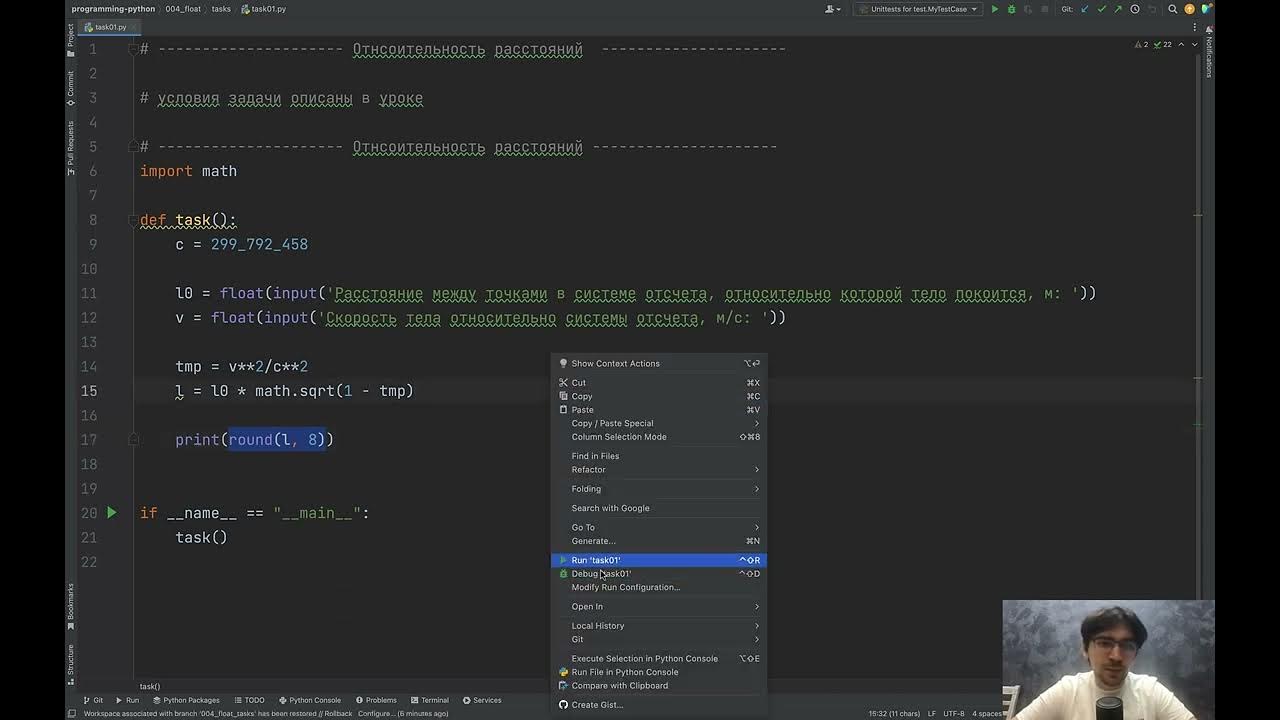The image size is (1280, 720).
Task: Open the editor tab more-options dots
Action: tap(1193, 27)
